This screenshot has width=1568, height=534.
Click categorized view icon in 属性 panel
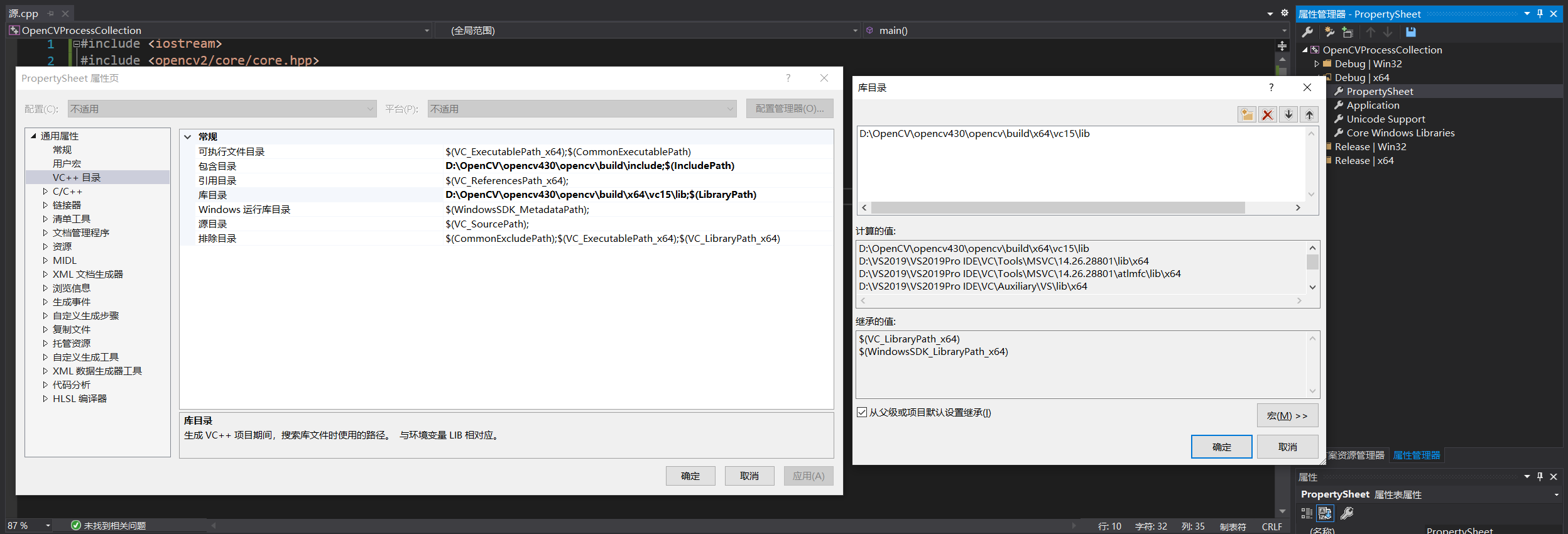click(x=1307, y=513)
